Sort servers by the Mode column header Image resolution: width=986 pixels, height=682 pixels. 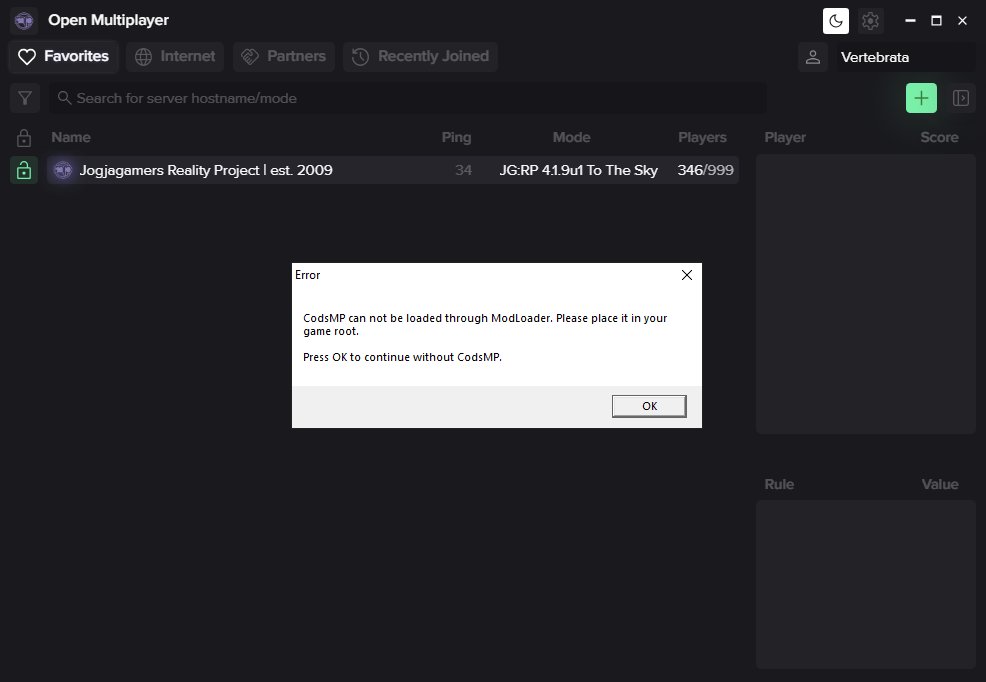tap(572, 138)
